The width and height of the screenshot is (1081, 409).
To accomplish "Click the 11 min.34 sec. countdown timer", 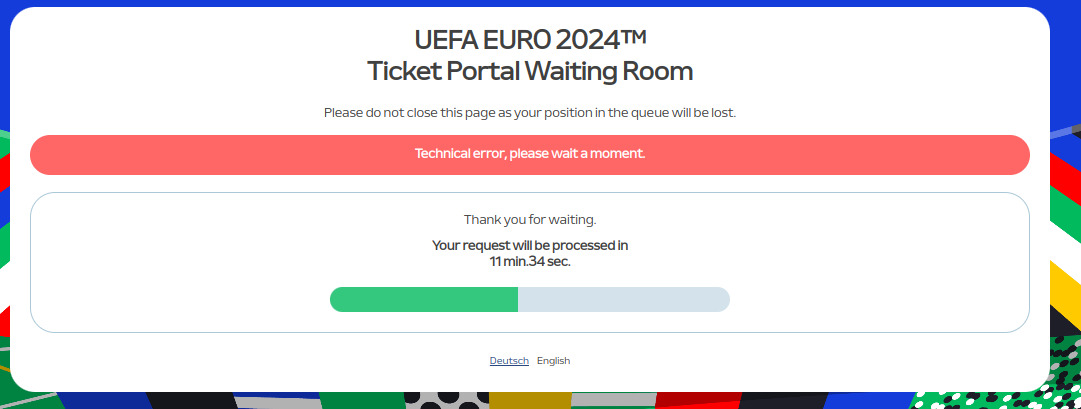I will tap(530, 261).
